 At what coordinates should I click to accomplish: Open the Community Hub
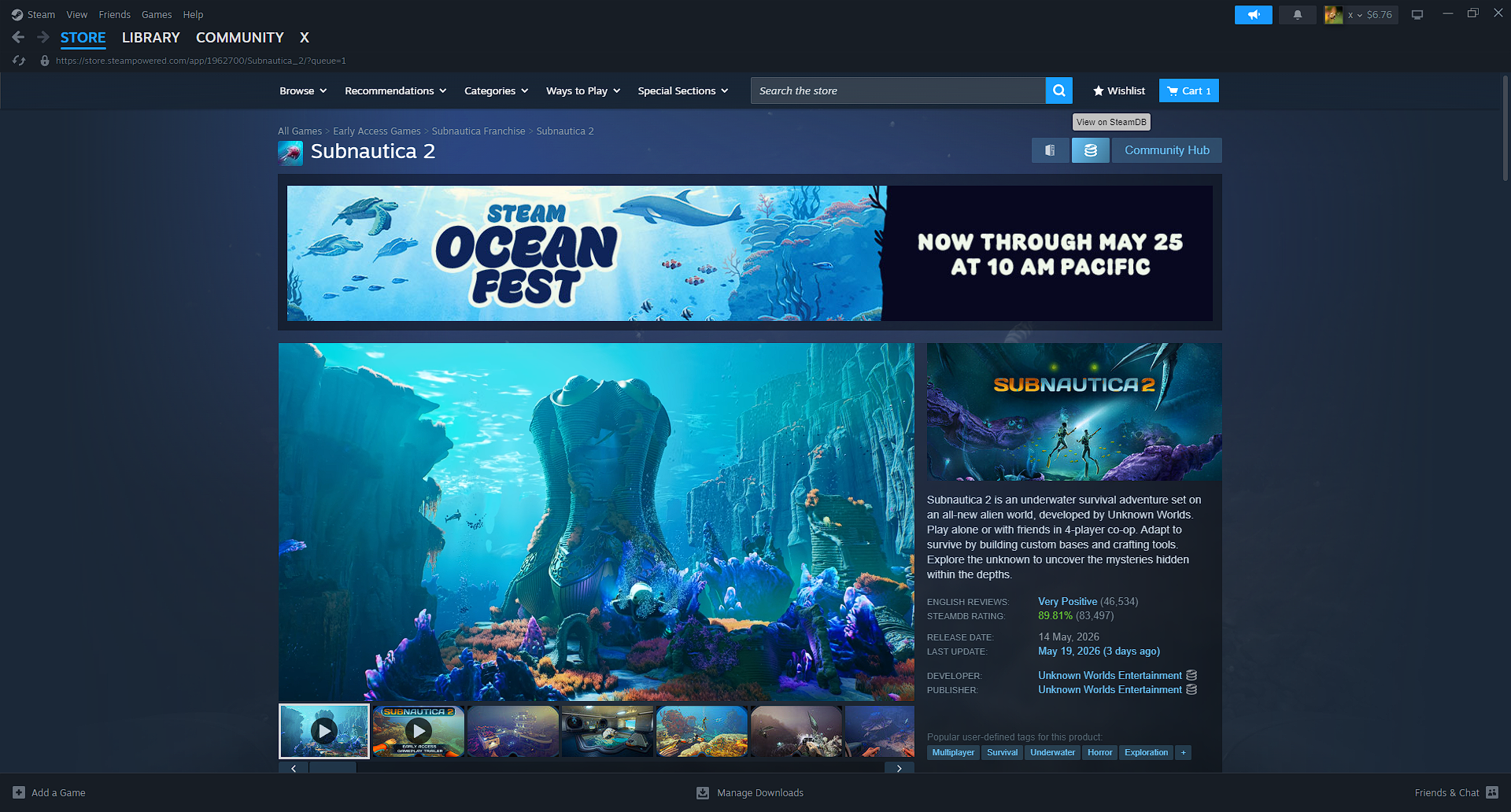[x=1167, y=150]
